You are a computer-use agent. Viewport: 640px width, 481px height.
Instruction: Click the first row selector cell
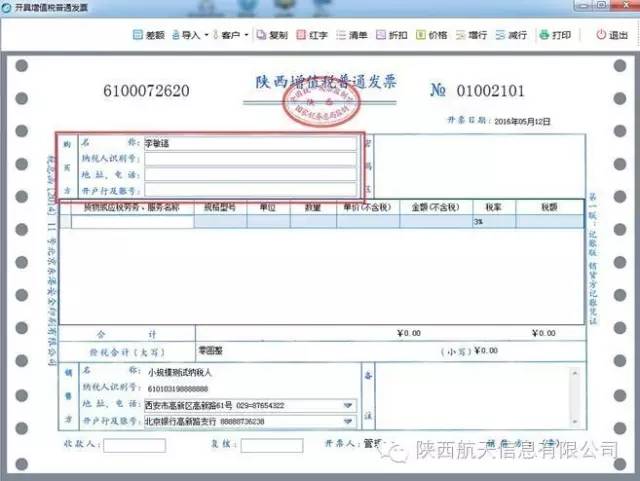point(66,222)
